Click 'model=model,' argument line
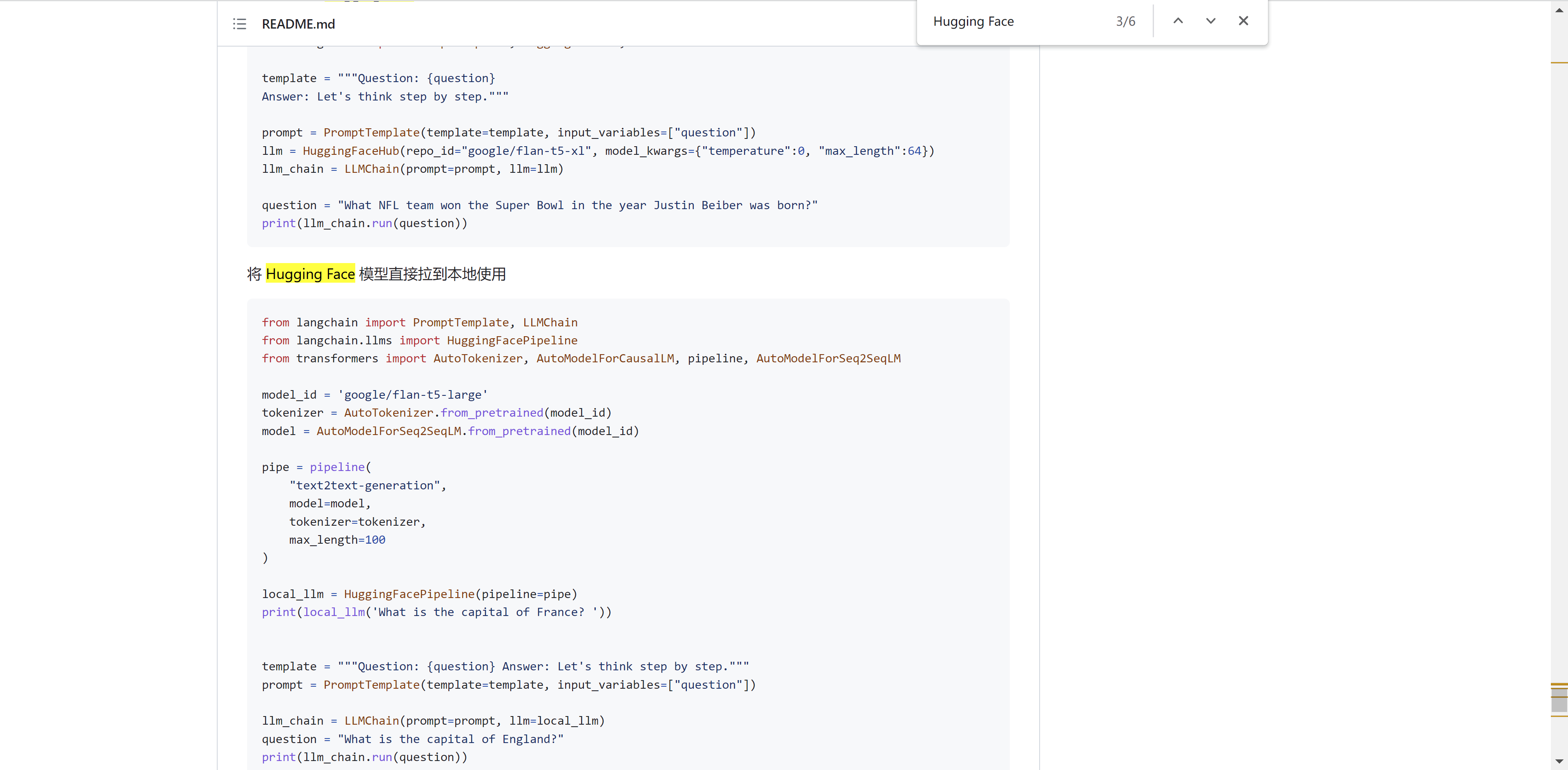 click(x=330, y=503)
